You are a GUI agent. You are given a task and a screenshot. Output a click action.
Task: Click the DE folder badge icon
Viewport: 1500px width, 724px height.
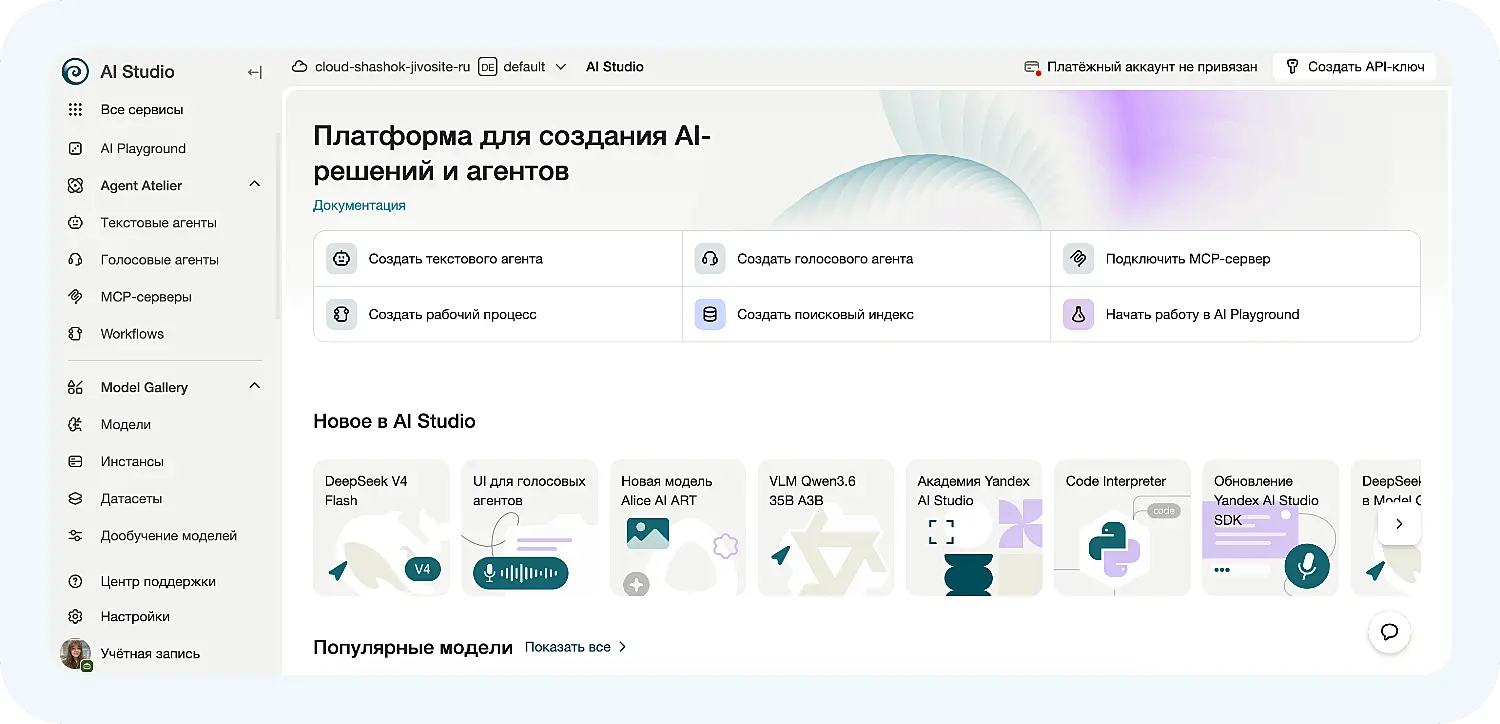pyautogui.click(x=488, y=67)
